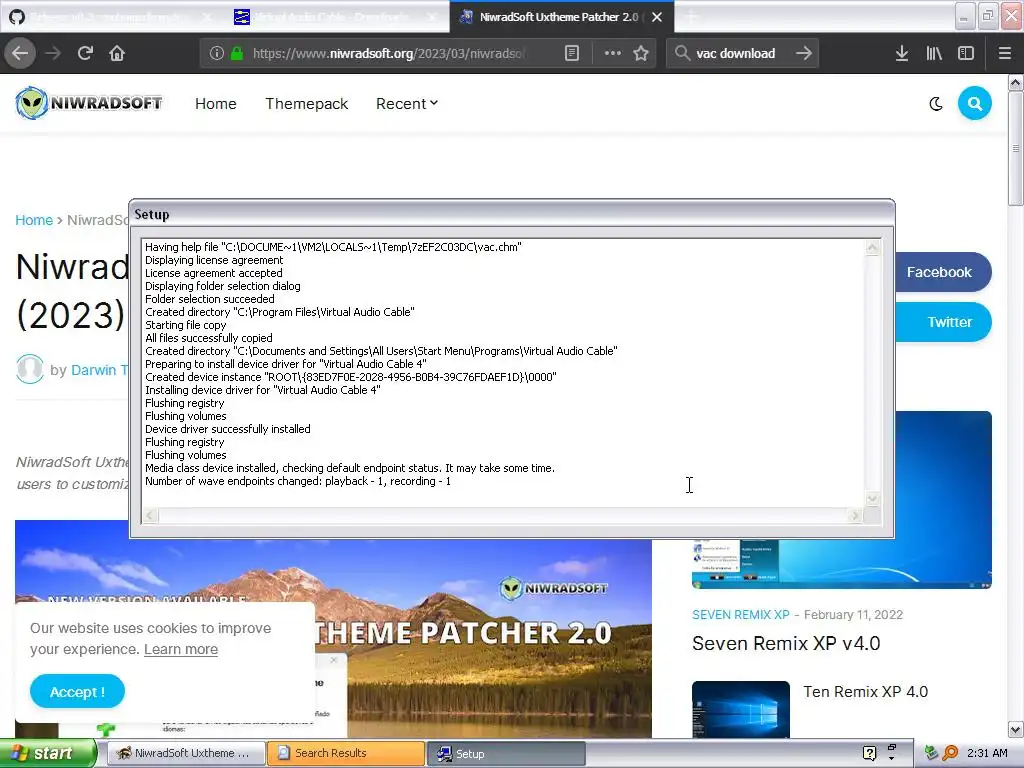Expand the Recent dropdown menu
Viewport: 1024px width, 768px height.
coord(407,104)
